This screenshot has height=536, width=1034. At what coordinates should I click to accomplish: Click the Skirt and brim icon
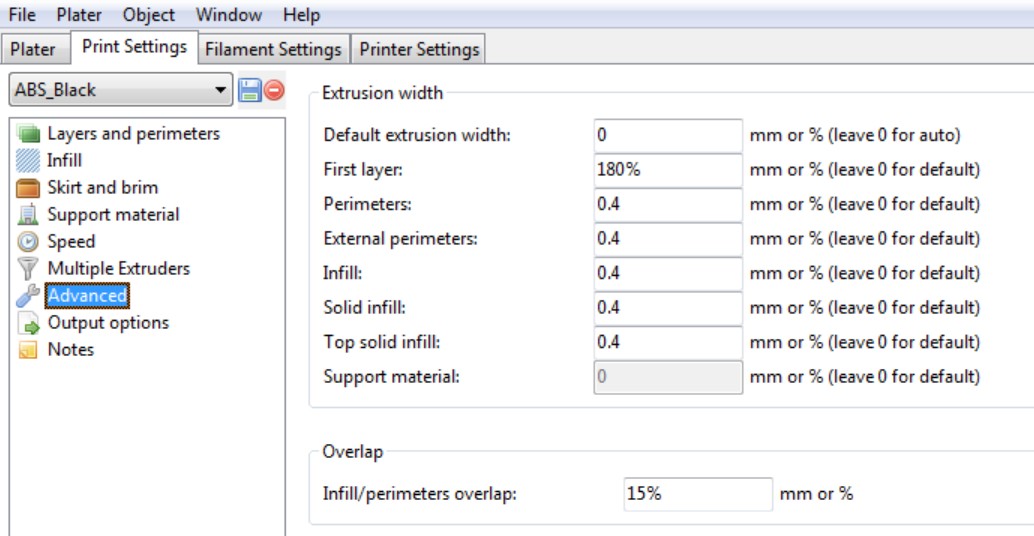tap(29, 188)
